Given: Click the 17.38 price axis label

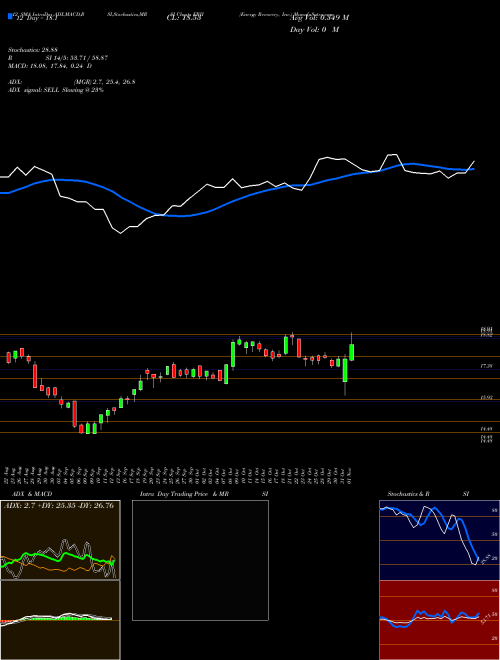Looking at the screenshot, I should tap(486, 367).
